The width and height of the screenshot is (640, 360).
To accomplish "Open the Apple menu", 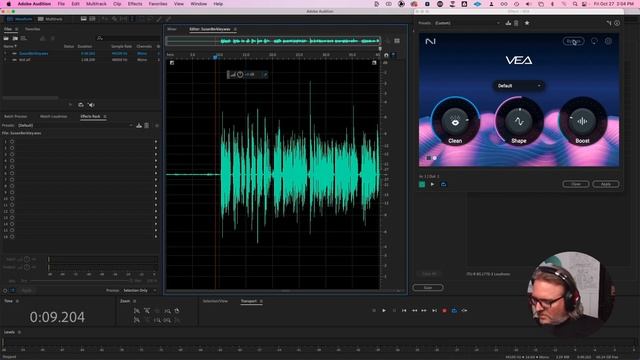I will [9, 4].
